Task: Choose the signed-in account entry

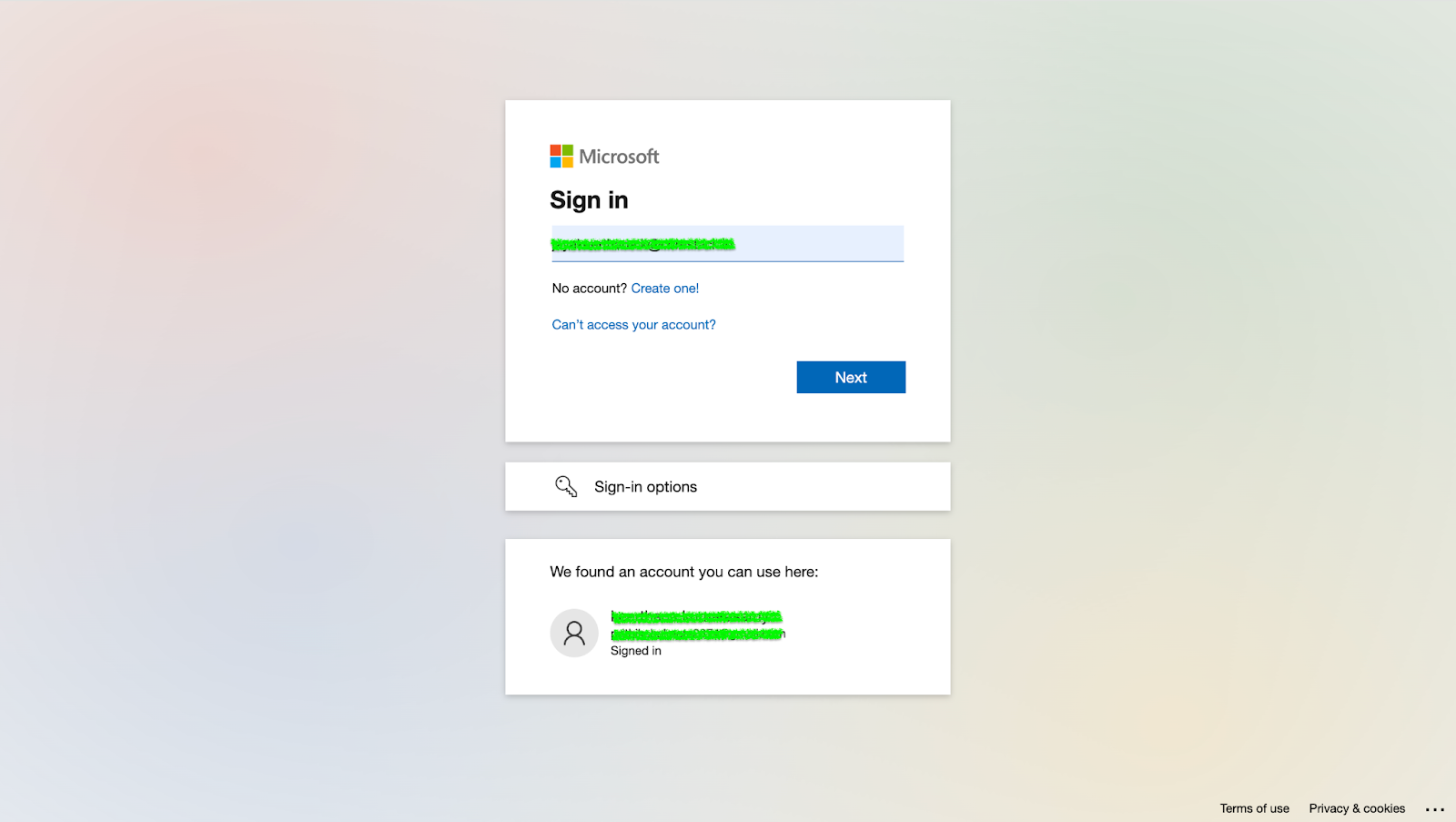Action: coord(728,633)
